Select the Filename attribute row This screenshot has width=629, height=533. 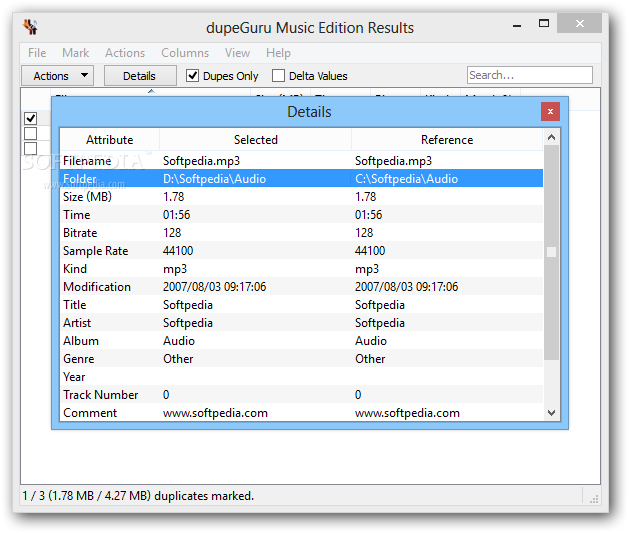coord(302,160)
